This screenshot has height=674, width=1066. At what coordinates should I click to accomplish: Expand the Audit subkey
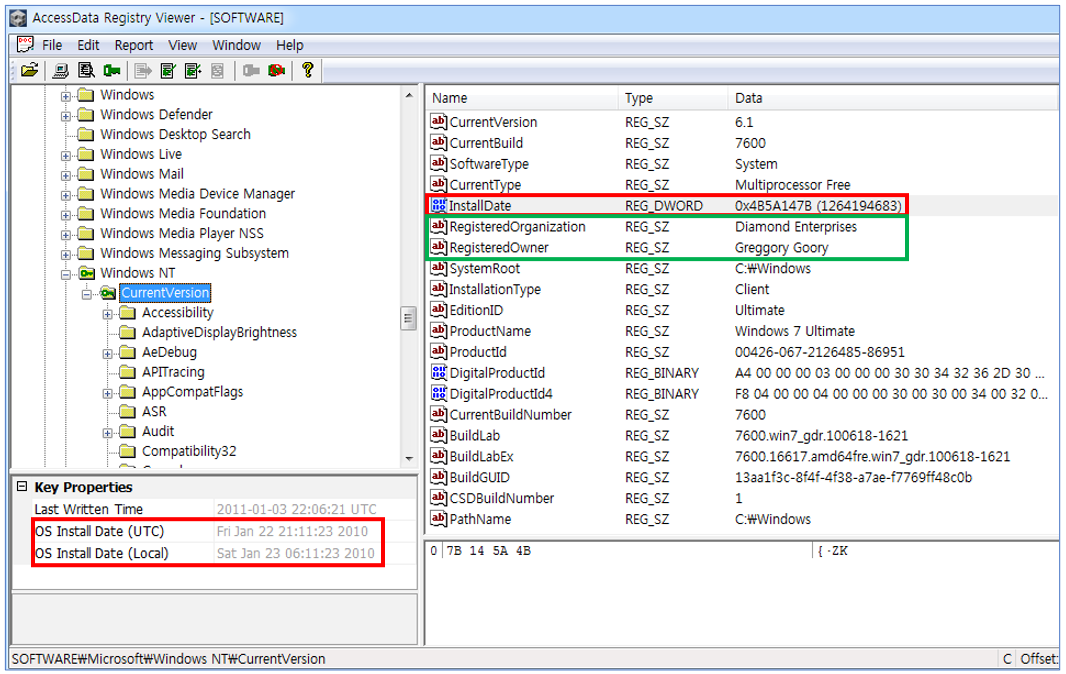click(x=107, y=433)
